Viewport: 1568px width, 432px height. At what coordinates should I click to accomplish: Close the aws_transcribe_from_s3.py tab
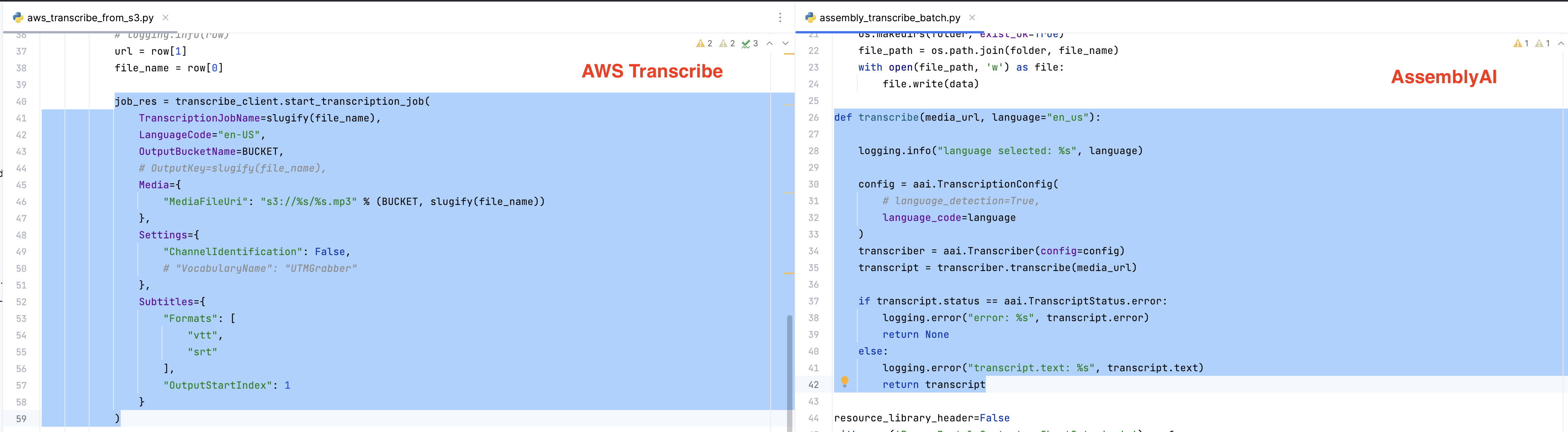(x=165, y=18)
